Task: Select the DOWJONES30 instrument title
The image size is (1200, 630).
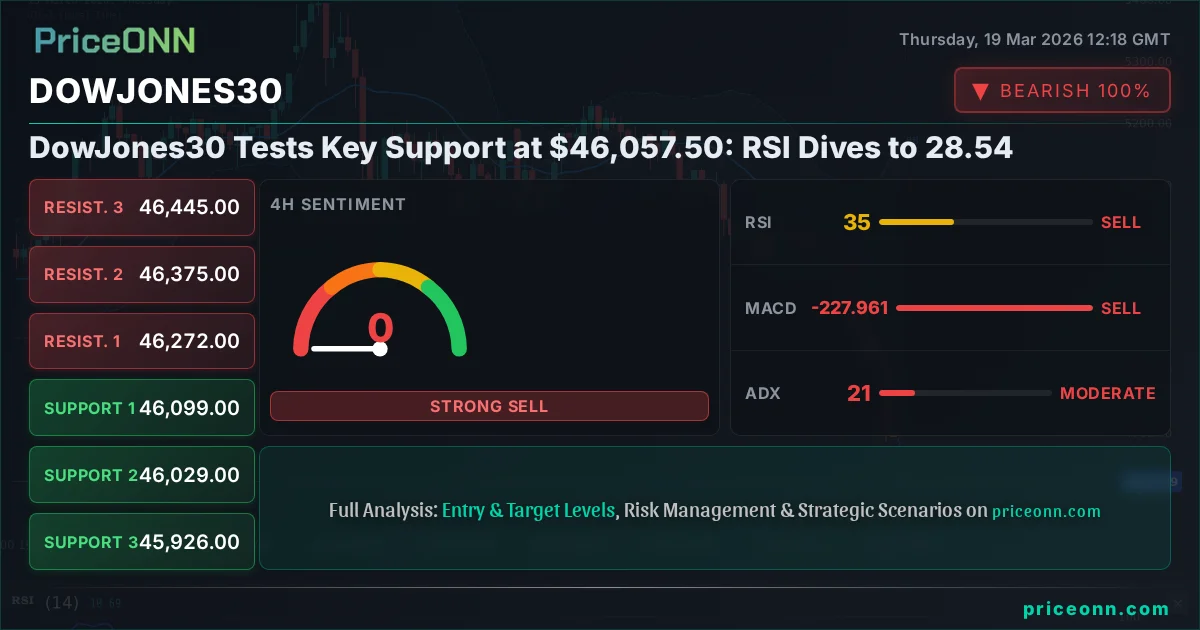Action: [155, 91]
